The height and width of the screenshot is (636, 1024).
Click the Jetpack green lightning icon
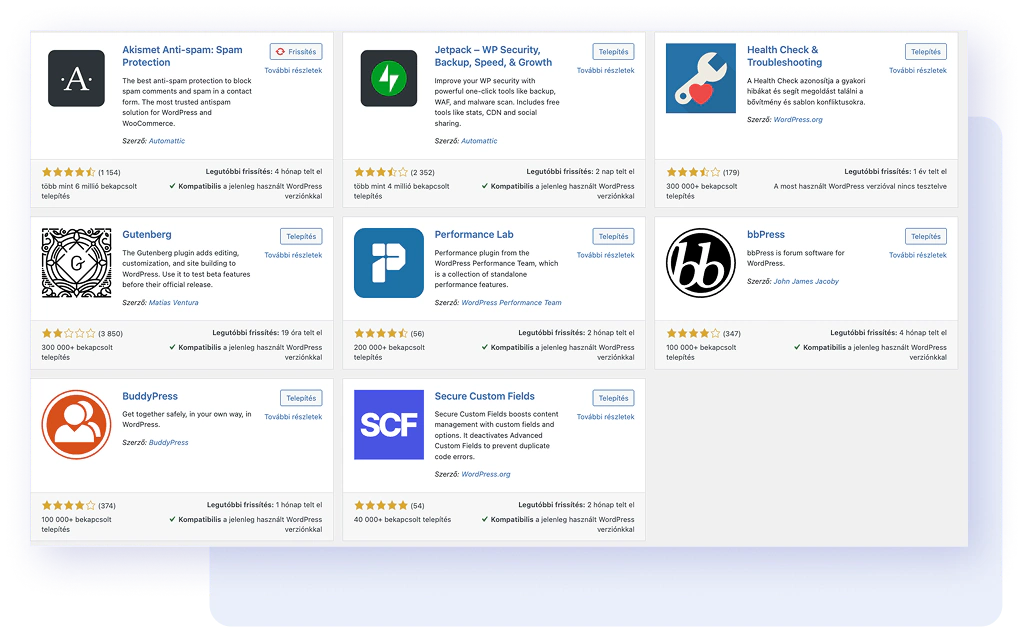click(x=389, y=79)
